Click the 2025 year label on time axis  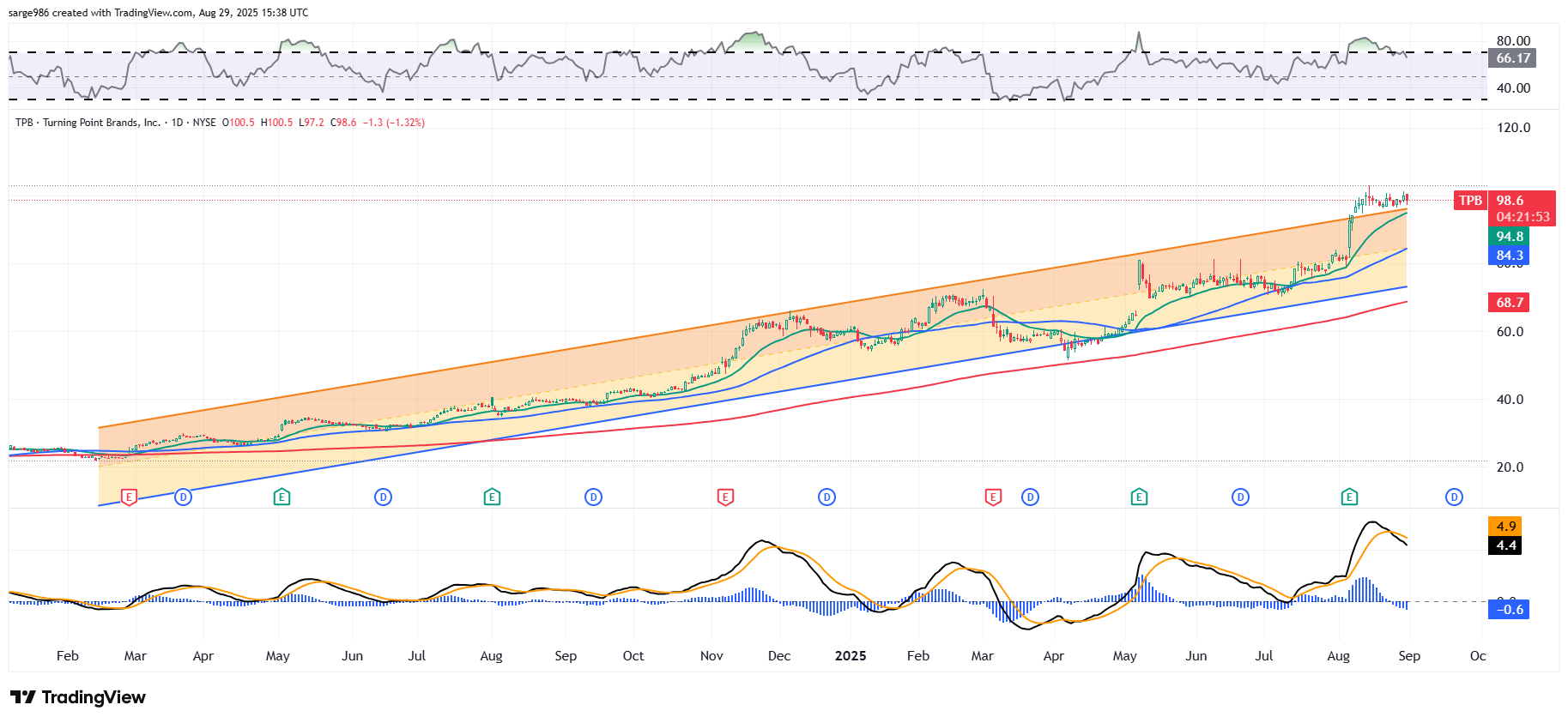click(x=850, y=656)
